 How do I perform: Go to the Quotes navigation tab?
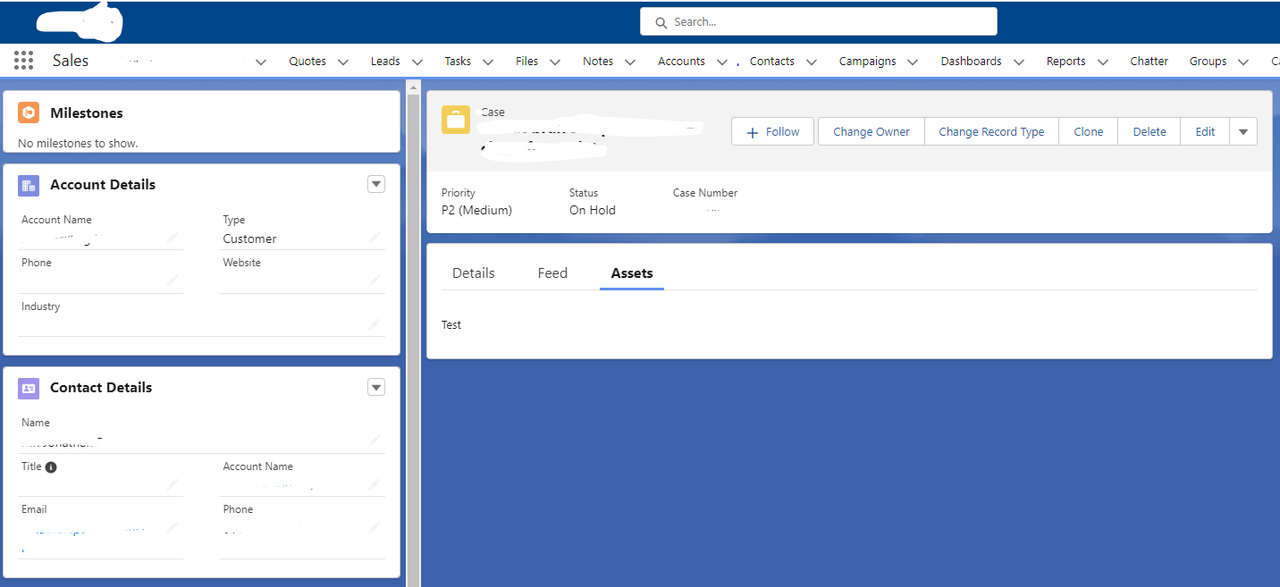[307, 61]
